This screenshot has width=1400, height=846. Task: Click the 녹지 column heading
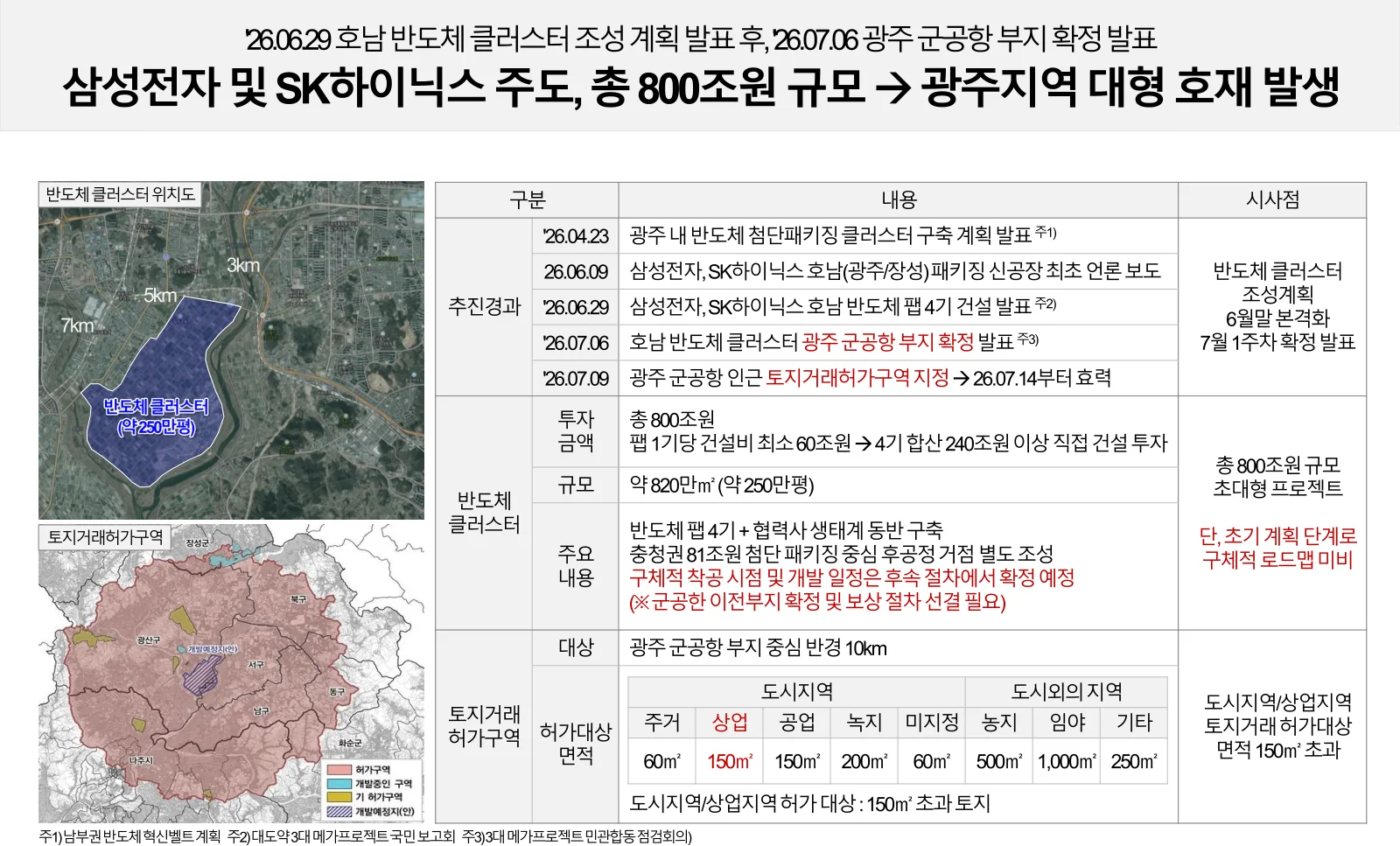[x=864, y=723]
